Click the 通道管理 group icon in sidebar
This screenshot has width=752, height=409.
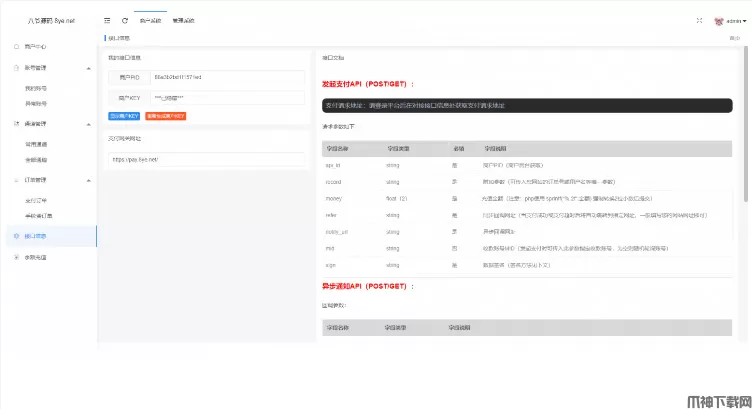(x=16, y=123)
